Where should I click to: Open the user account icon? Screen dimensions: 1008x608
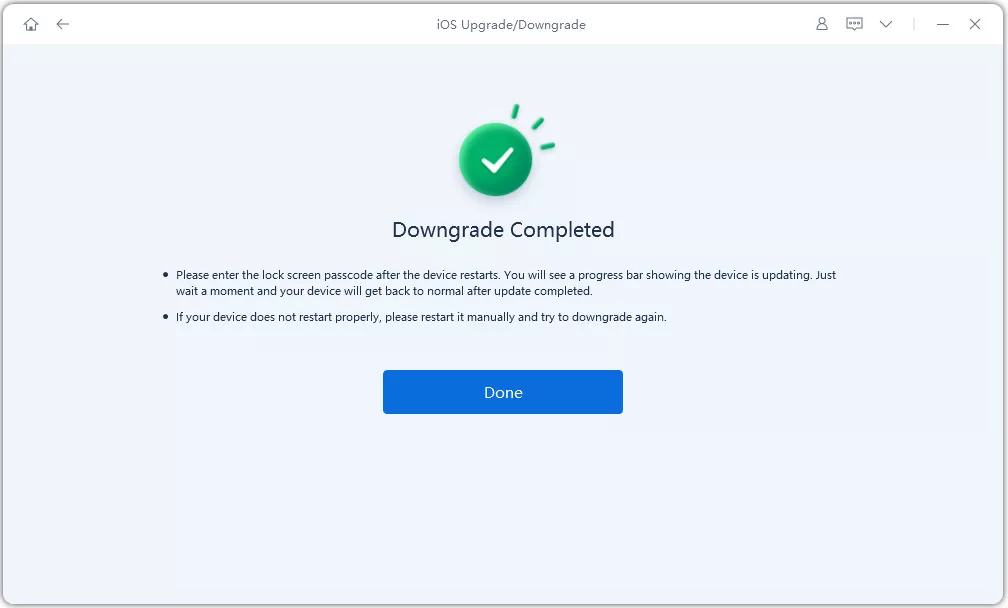tap(822, 24)
